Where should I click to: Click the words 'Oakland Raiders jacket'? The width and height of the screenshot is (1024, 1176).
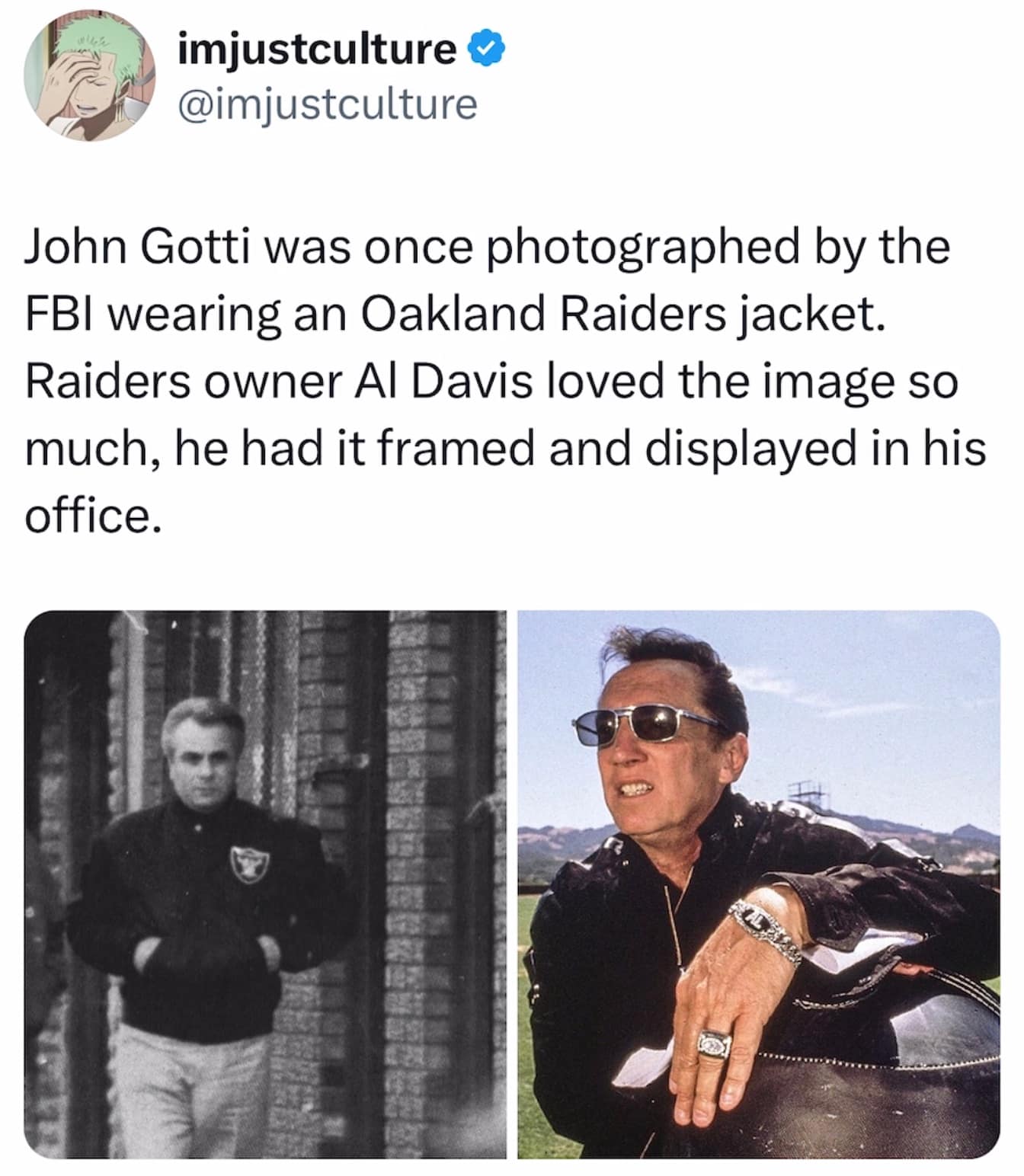point(622,314)
